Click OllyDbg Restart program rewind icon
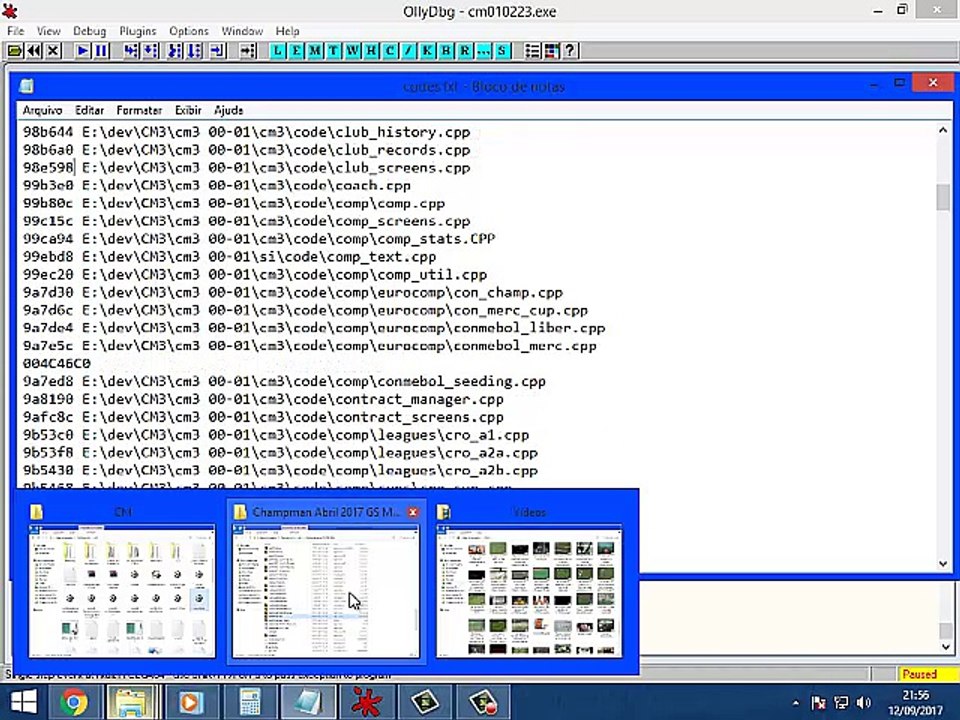The image size is (960, 720). click(x=34, y=51)
